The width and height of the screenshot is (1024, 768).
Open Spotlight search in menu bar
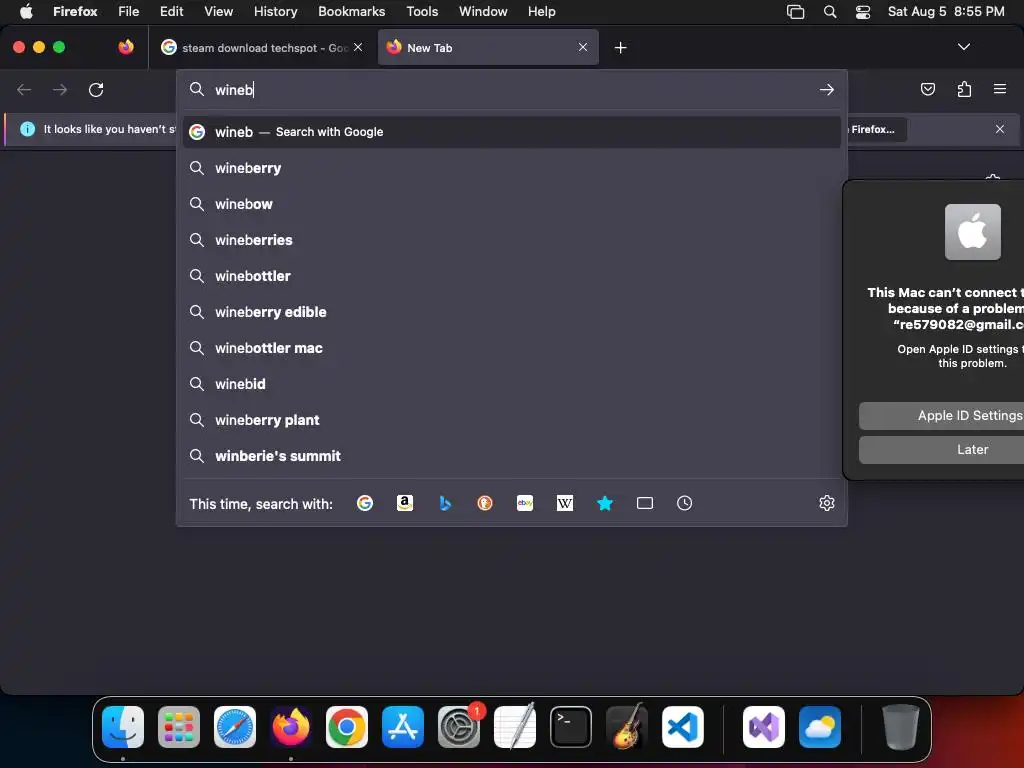(829, 11)
